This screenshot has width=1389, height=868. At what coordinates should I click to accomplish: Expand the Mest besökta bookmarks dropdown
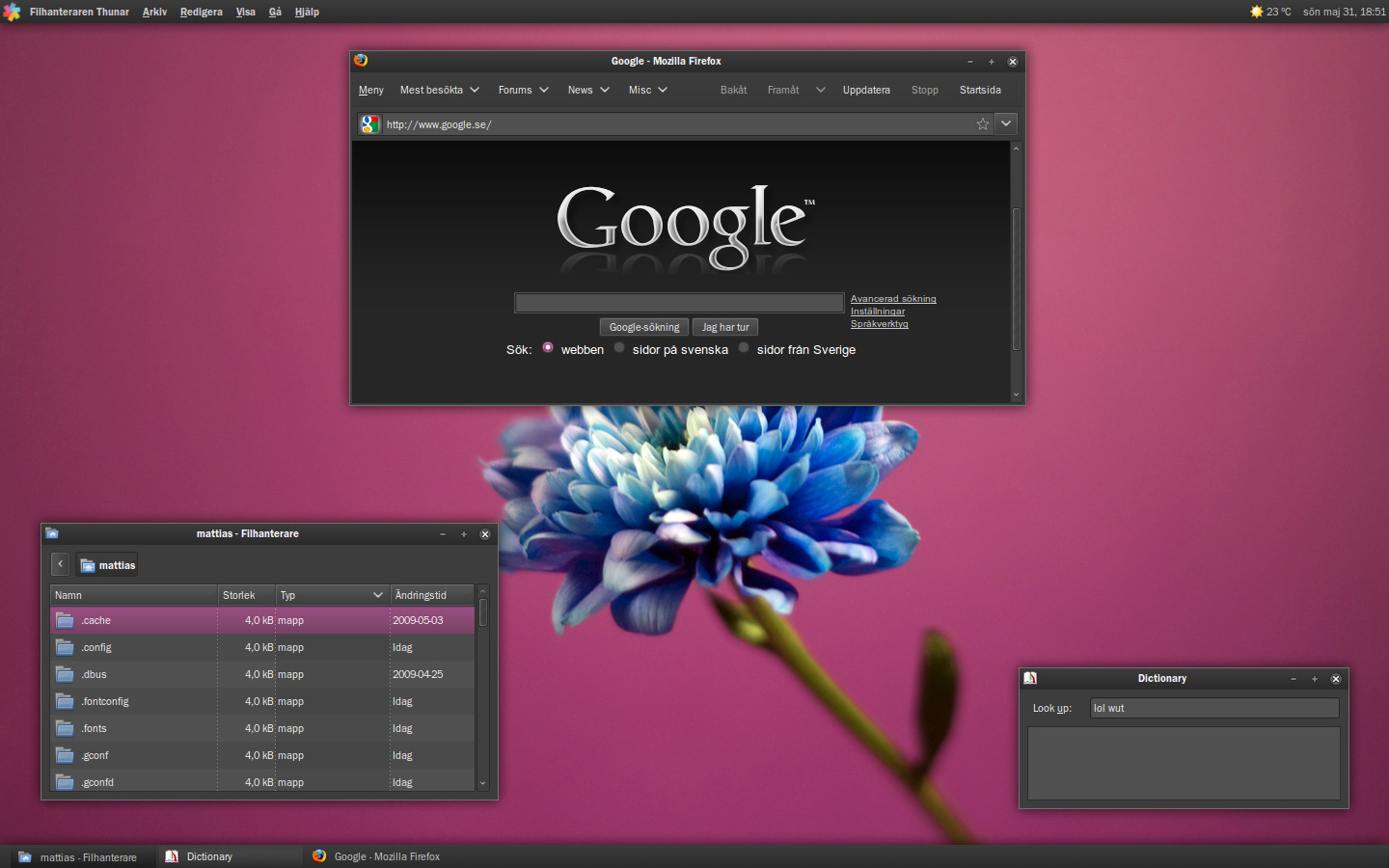[x=475, y=90]
